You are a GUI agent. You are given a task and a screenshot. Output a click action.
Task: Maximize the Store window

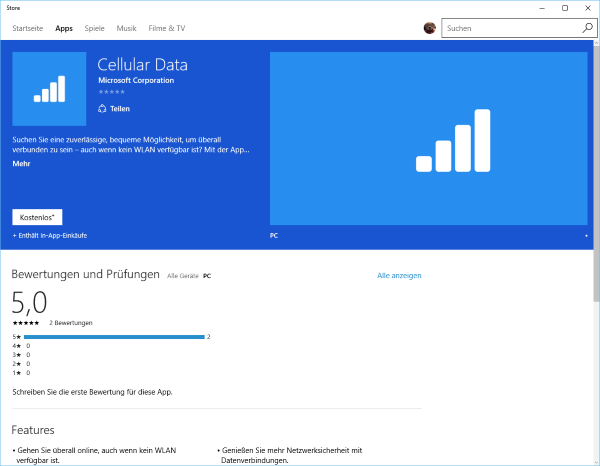point(565,8)
